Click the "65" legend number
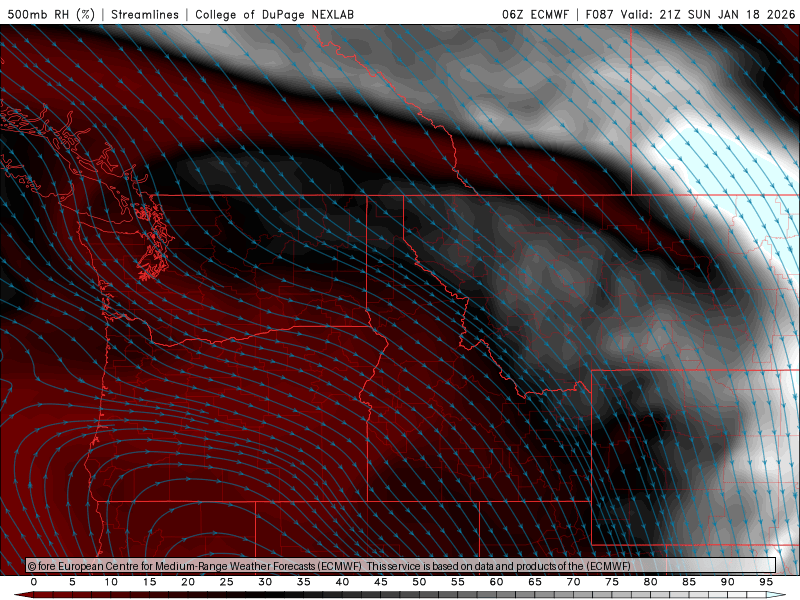Screen dimensions: 800x600 535,582
